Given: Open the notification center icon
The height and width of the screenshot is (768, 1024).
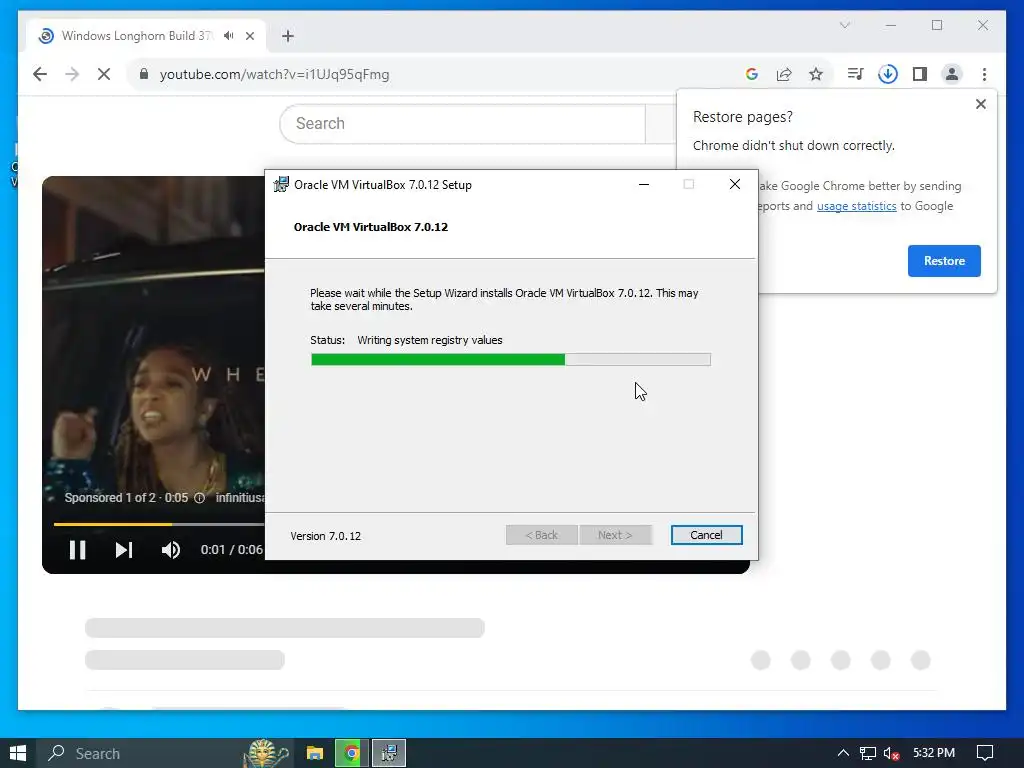Looking at the screenshot, I should click(x=985, y=753).
